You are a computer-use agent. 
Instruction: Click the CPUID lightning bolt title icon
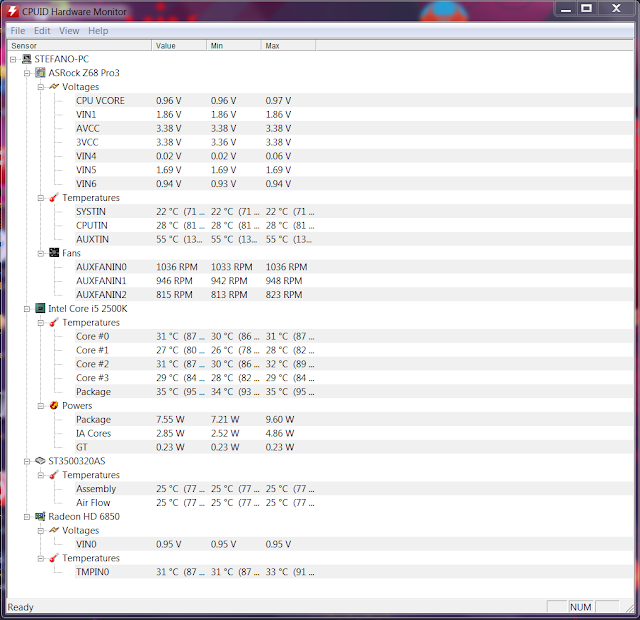tap(12, 11)
